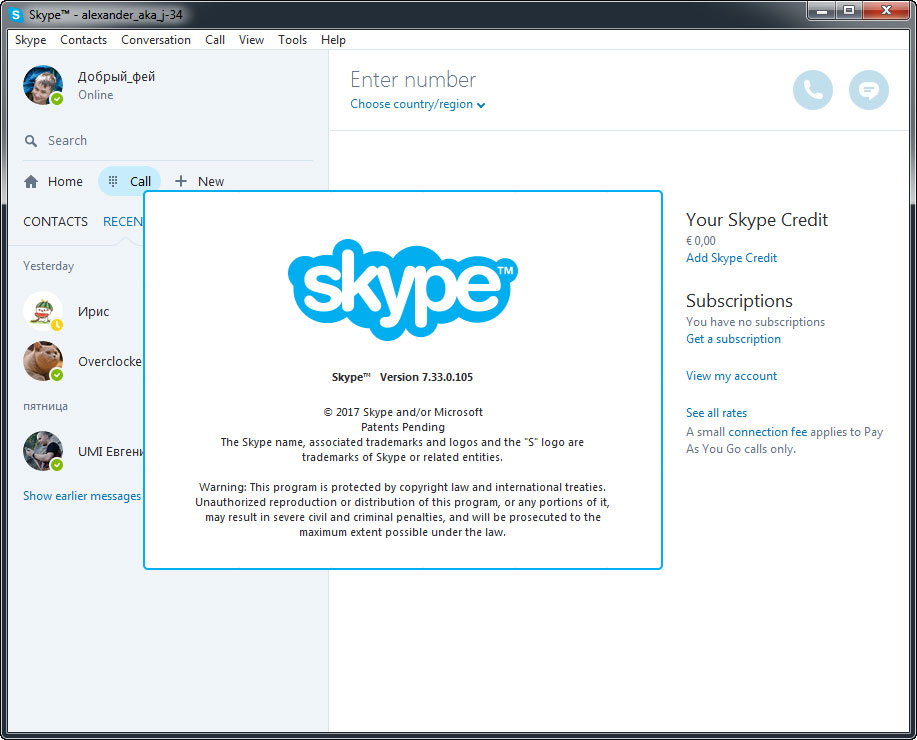Click the New conversation button
Screen dimensions: 917x740
[x=199, y=181]
